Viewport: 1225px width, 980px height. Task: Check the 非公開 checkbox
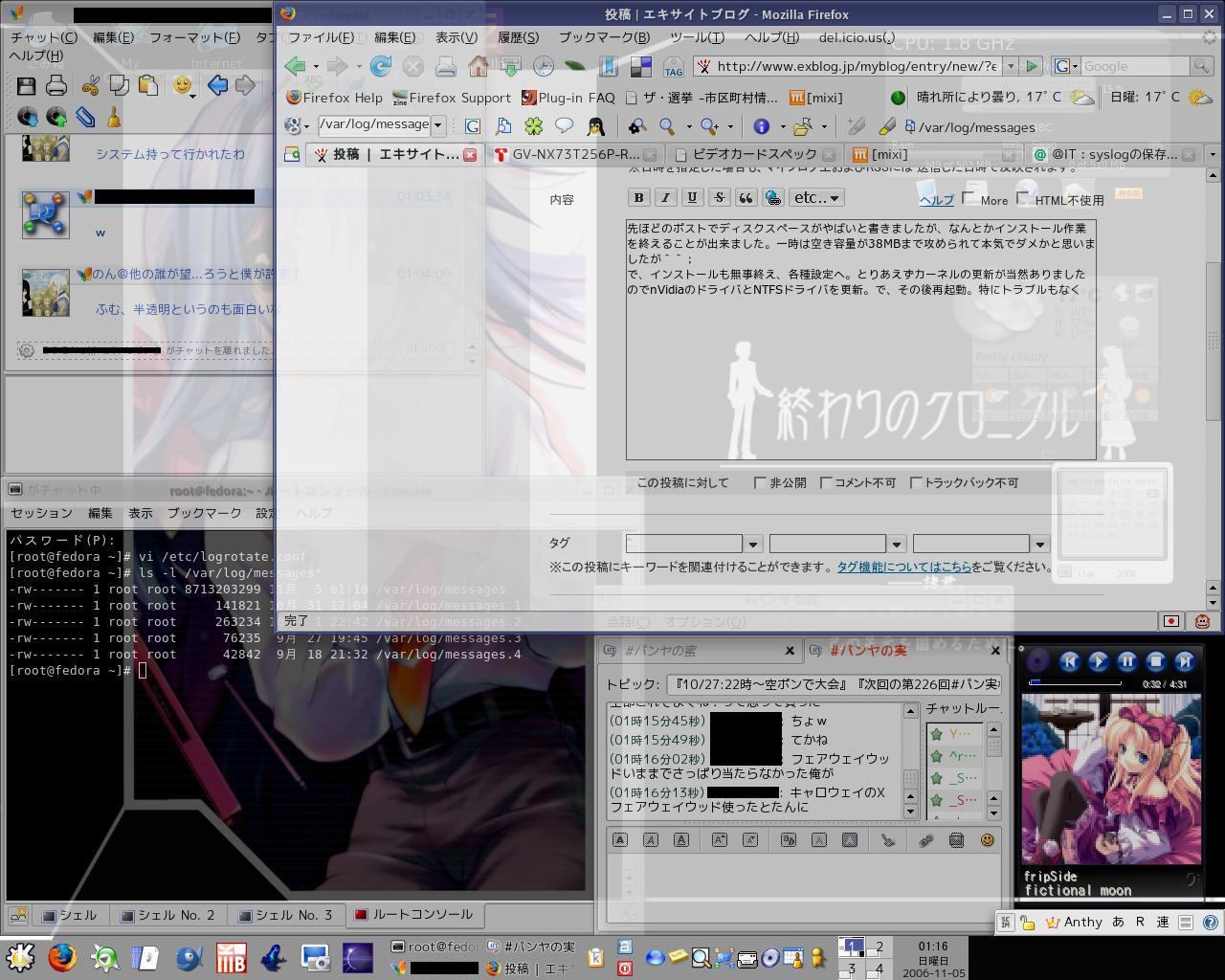click(761, 483)
